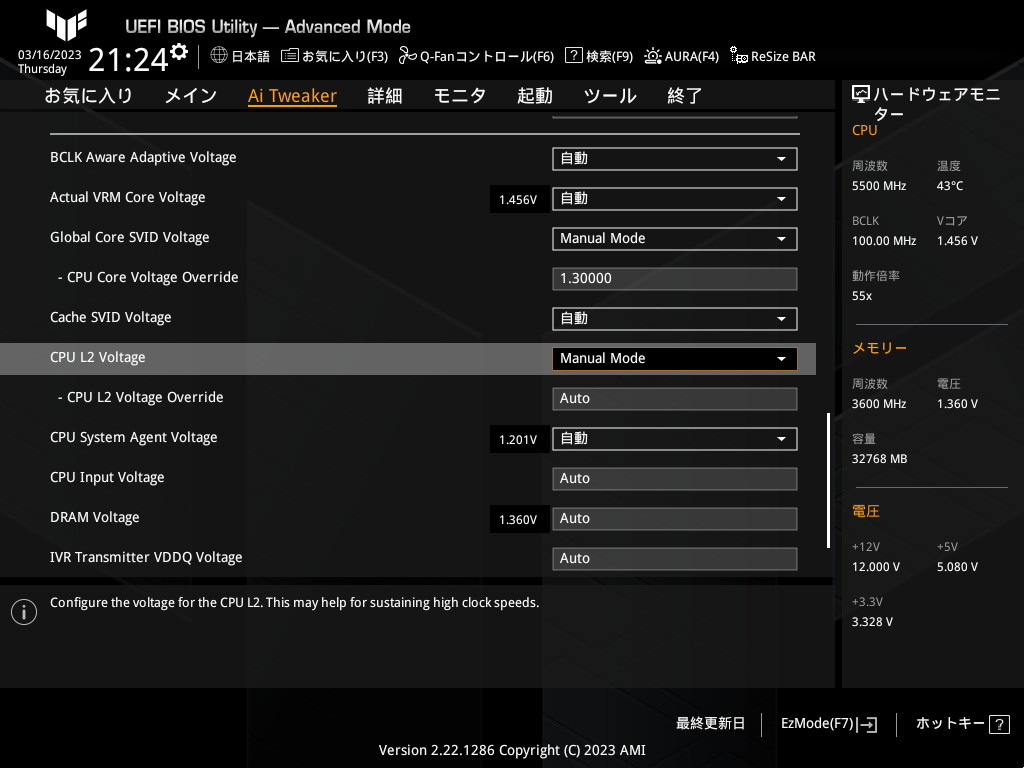Image resolution: width=1024 pixels, height=768 pixels.
Task: Select CPU L2 Voltage row label
Action: pyautogui.click(x=97, y=357)
